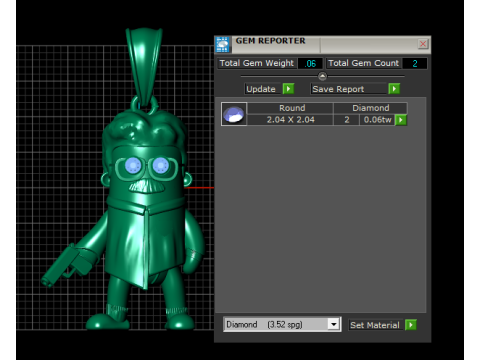Click the Round shape cell
This screenshot has width=480, height=360.
coord(291,108)
